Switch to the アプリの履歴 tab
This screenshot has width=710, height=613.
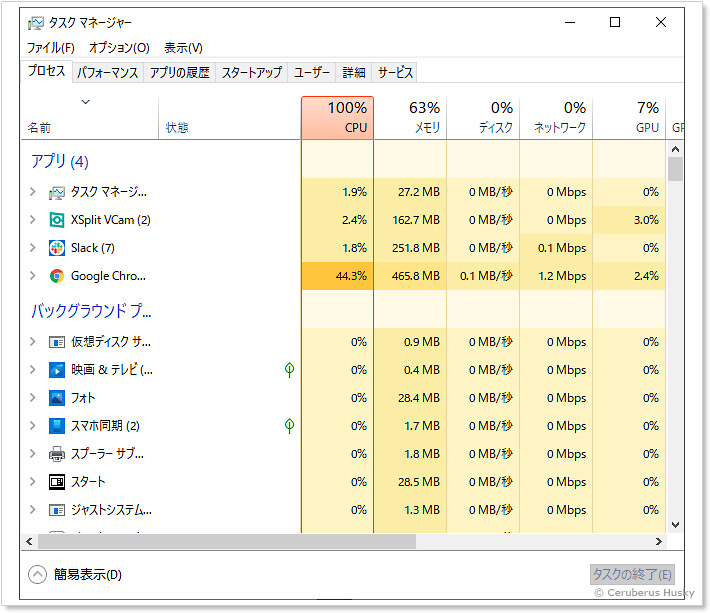(x=180, y=72)
